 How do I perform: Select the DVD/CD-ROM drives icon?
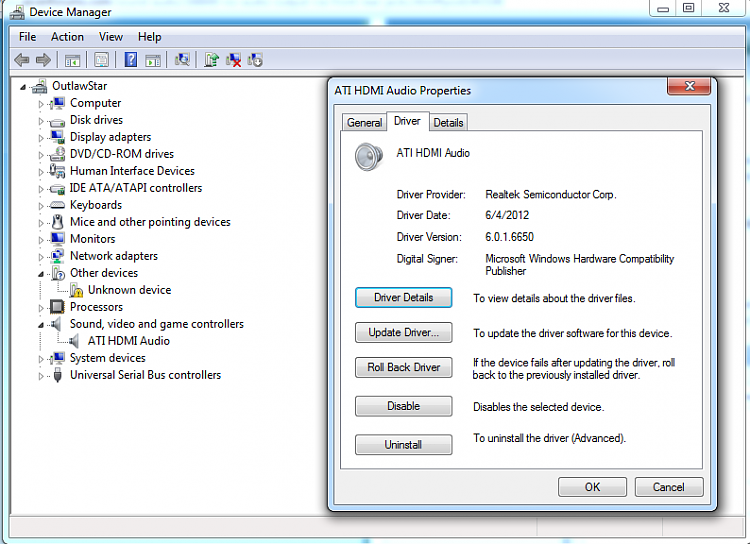(x=57, y=154)
